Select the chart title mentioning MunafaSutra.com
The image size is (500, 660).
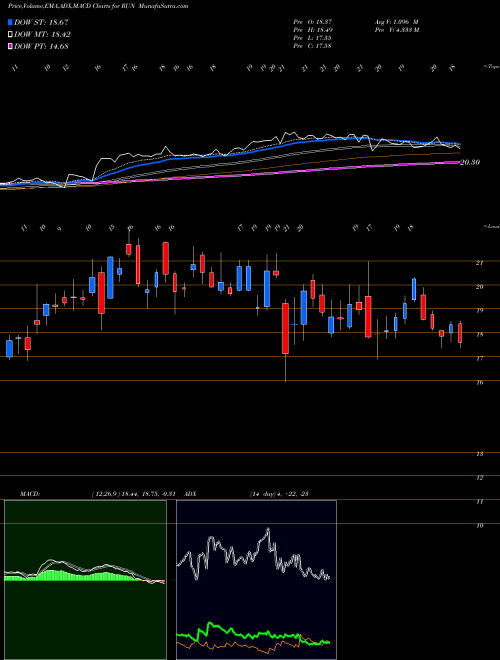[x=98, y=7]
